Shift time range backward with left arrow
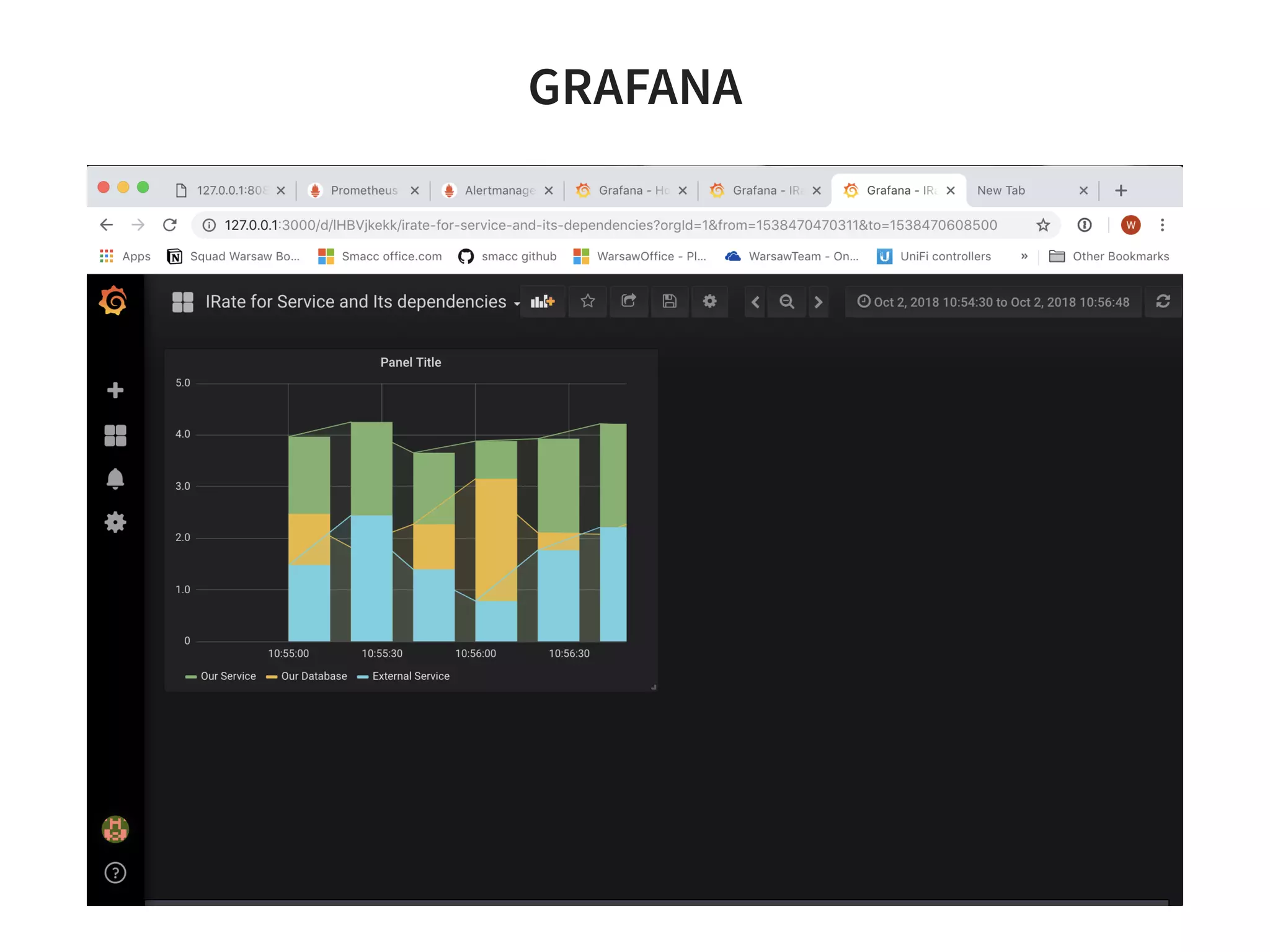Image resolution: width=1270 pixels, height=952 pixels. click(x=755, y=302)
